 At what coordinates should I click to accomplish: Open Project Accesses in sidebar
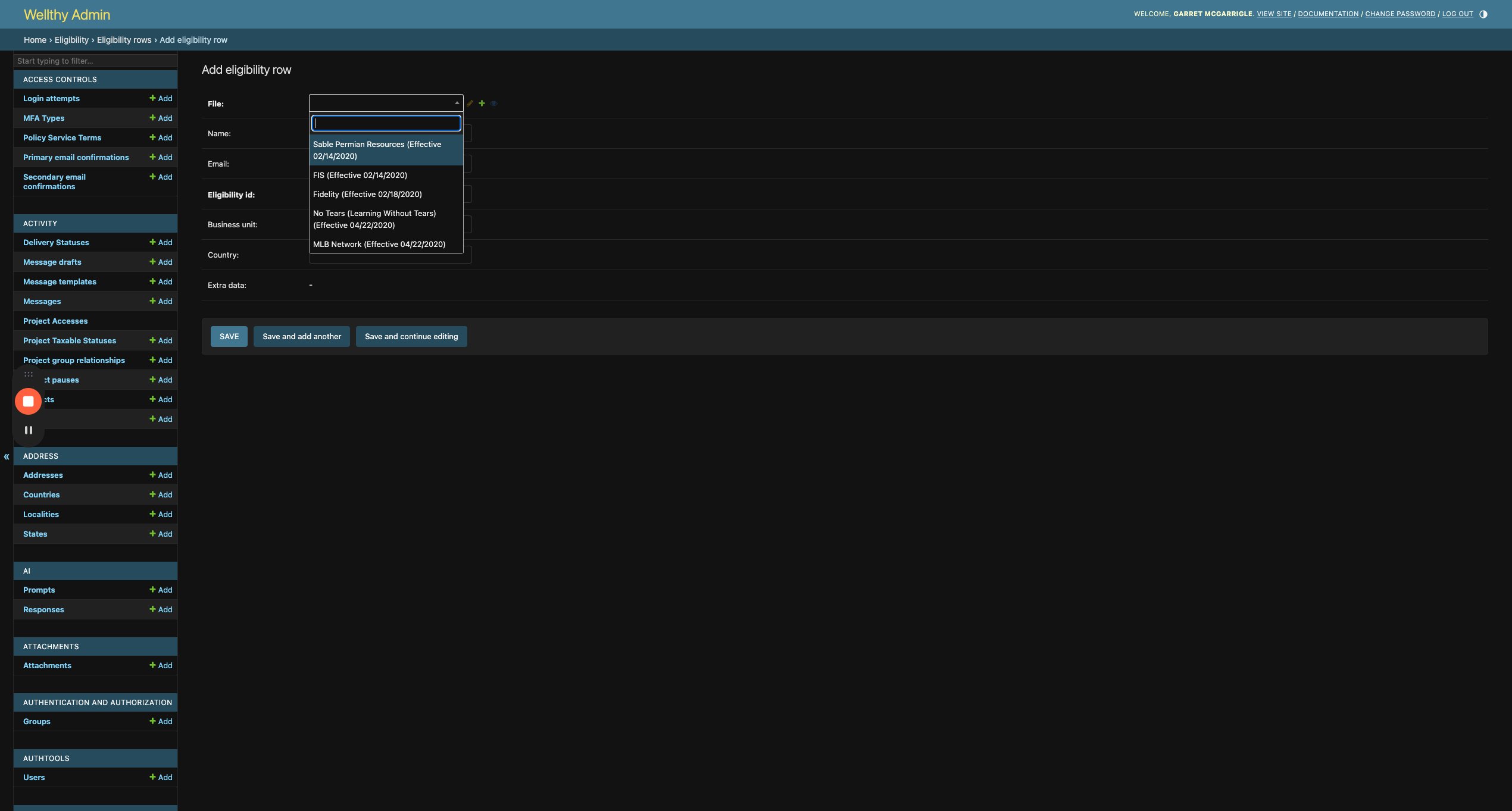coord(55,321)
